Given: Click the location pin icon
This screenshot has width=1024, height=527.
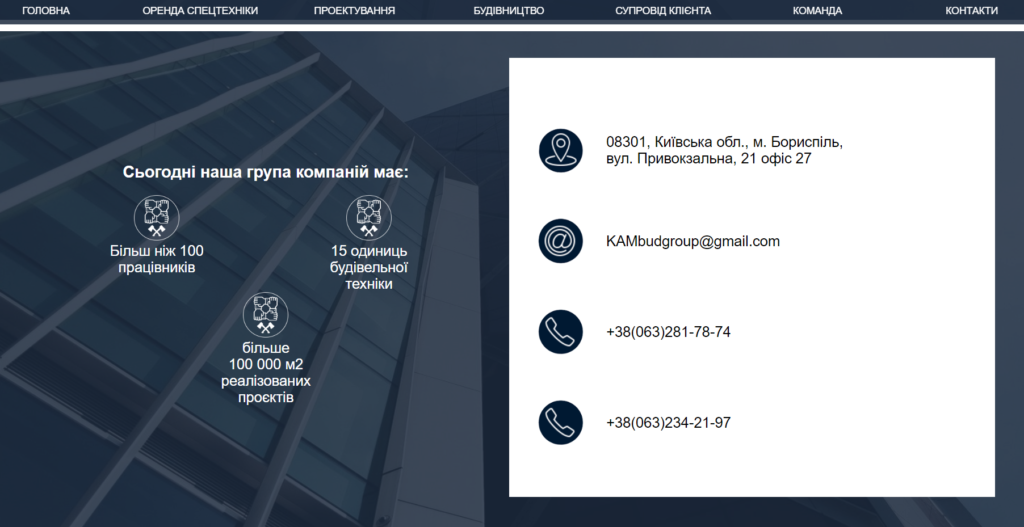Looking at the screenshot, I should pos(560,150).
